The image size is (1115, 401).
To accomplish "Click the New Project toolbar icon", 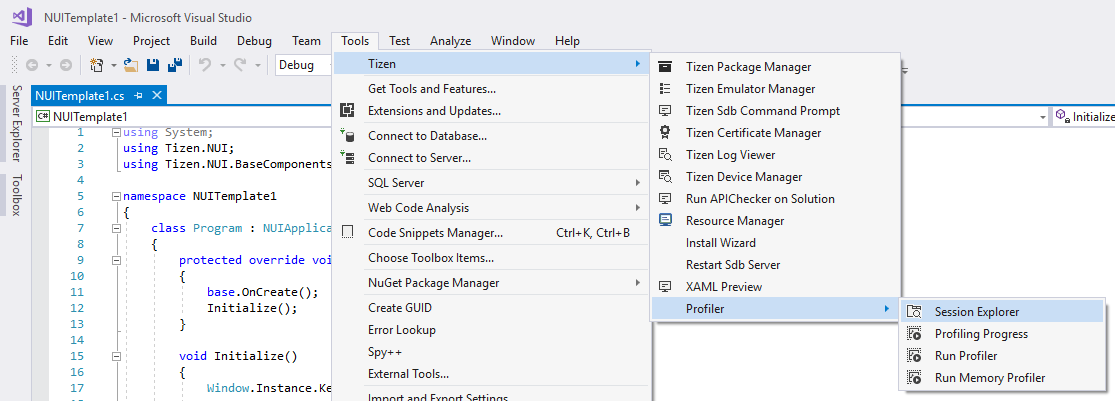I will click(x=97, y=65).
